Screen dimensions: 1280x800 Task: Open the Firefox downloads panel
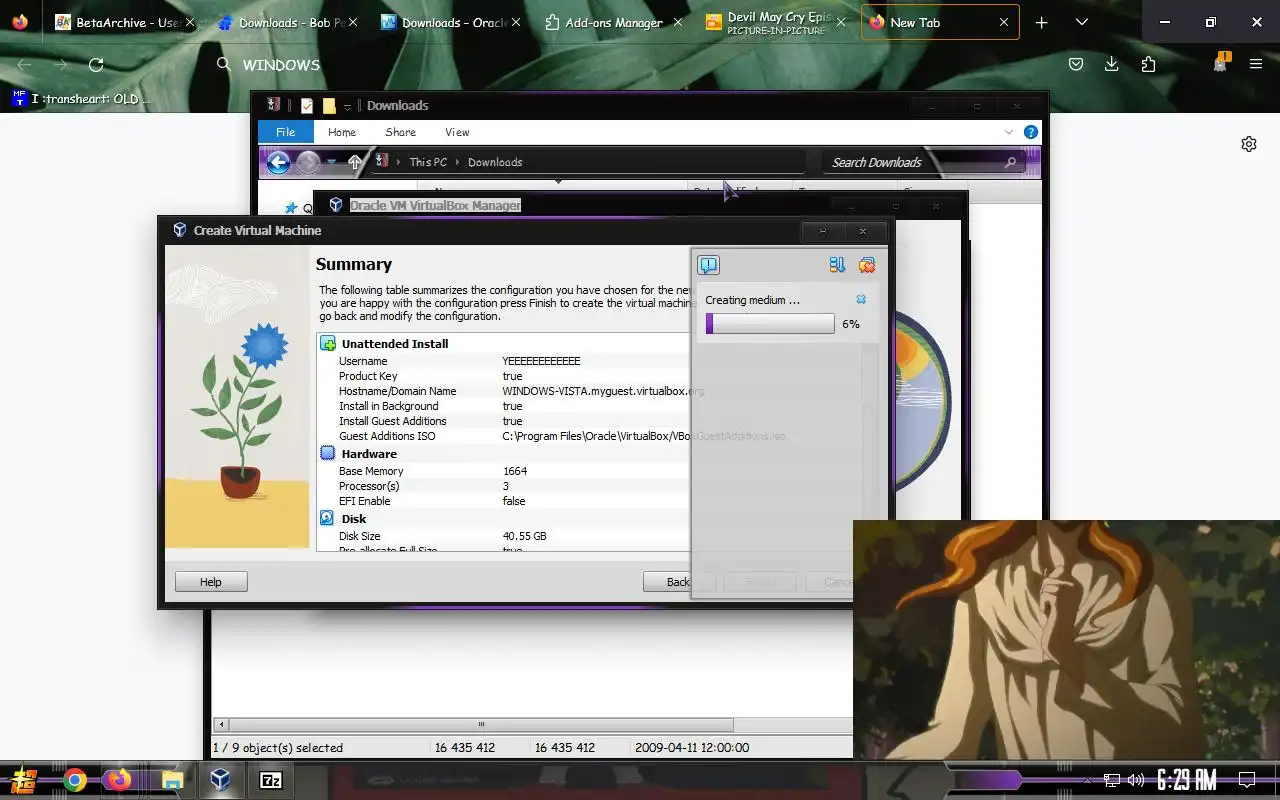tap(1111, 64)
